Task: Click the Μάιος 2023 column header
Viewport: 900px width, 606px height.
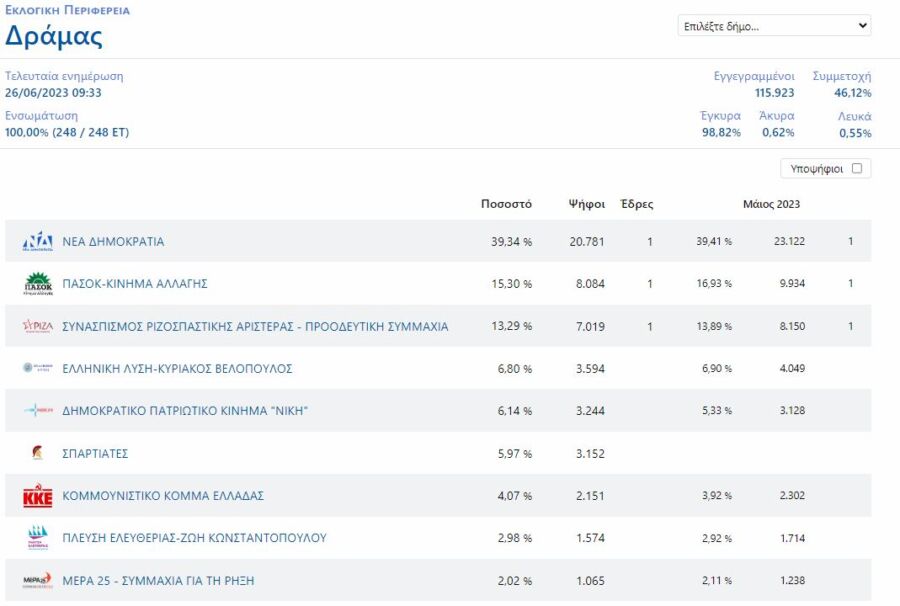Action: point(771,204)
